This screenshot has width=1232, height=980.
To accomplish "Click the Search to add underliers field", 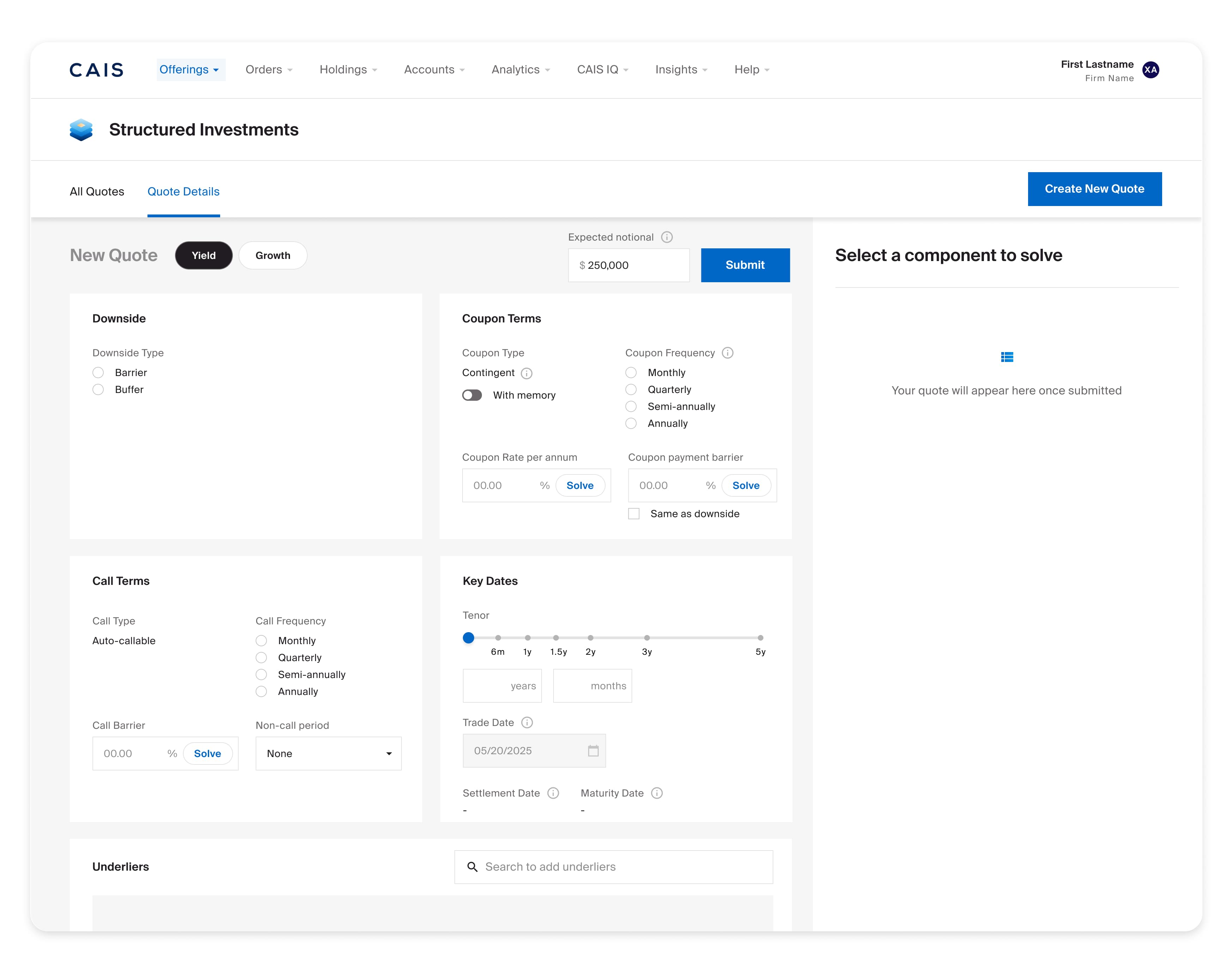I will click(x=613, y=866).
